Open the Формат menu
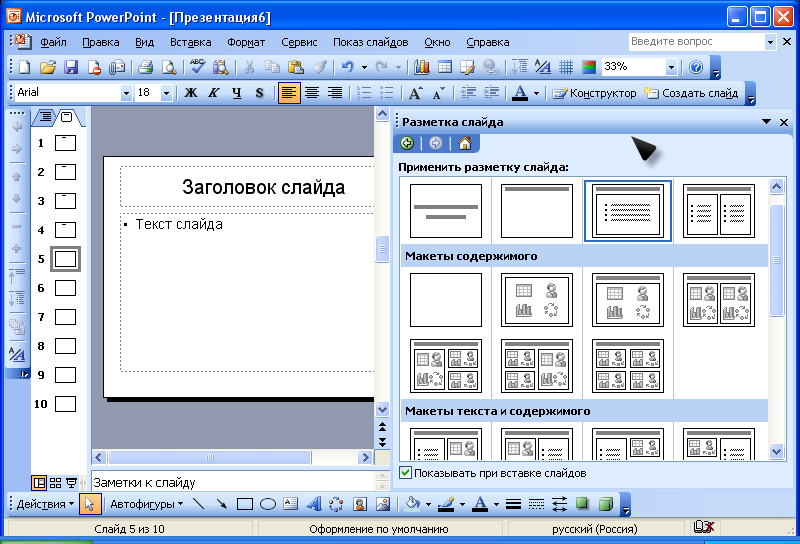Image resolution: width=800 pixels, height=544 pixels. click(x=246, y=42)
